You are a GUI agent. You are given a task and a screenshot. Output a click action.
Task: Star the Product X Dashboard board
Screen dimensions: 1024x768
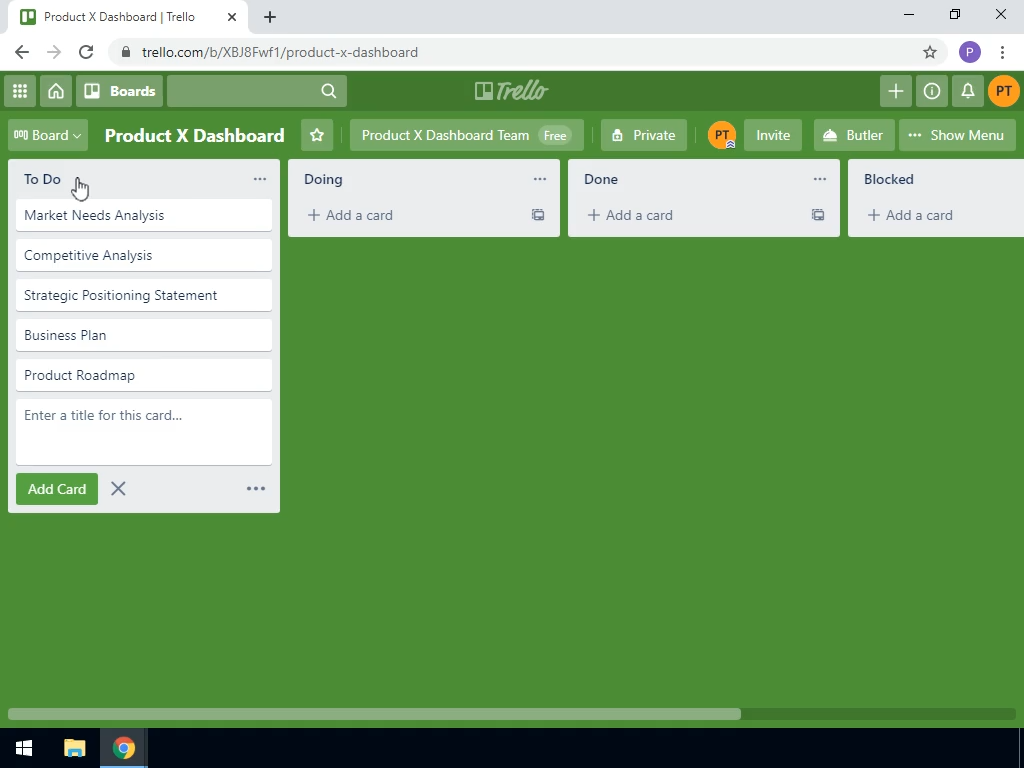point(317,135)
